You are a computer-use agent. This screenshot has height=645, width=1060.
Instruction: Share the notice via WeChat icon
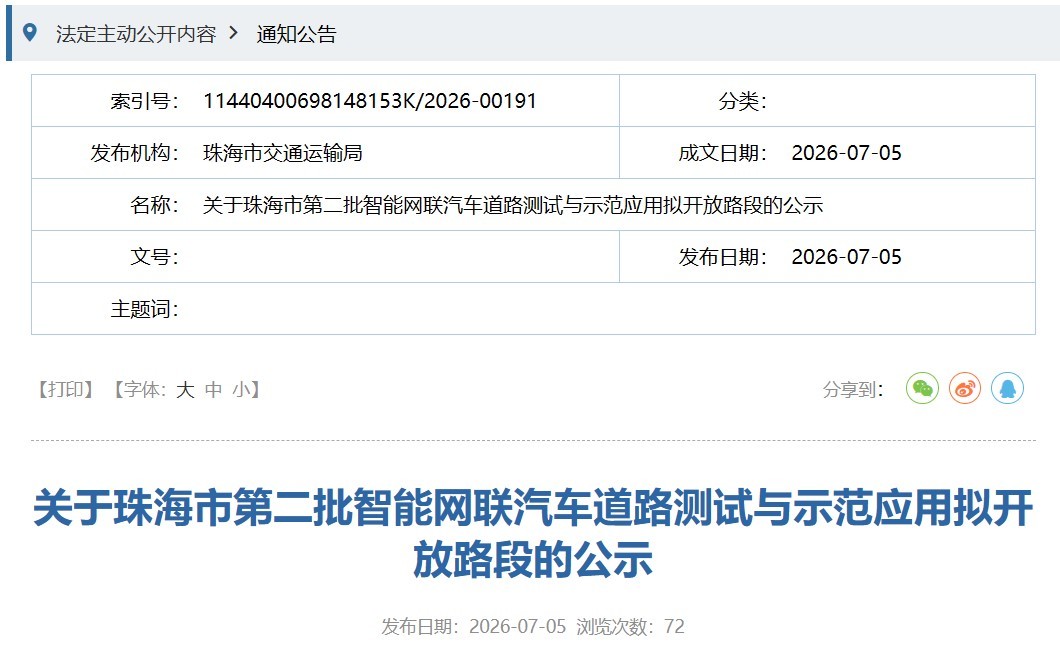922,388
